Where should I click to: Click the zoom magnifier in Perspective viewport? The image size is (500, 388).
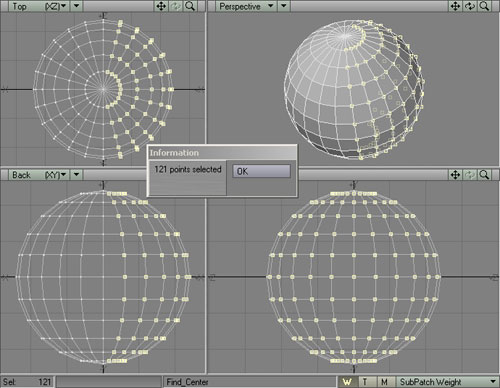[x=484, y=6]
